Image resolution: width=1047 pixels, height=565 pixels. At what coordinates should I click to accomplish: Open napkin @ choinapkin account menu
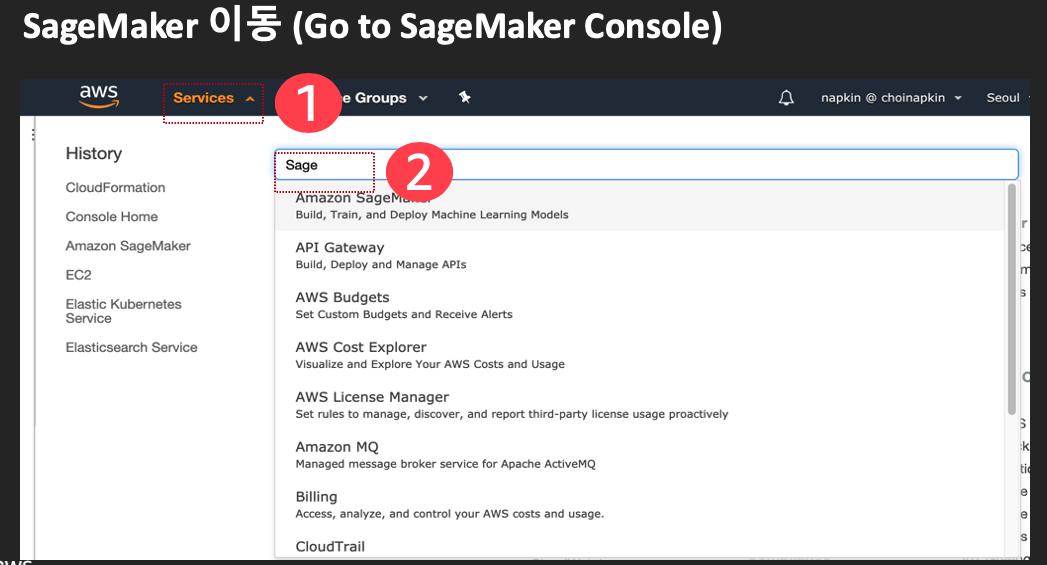tap(891, 98)
